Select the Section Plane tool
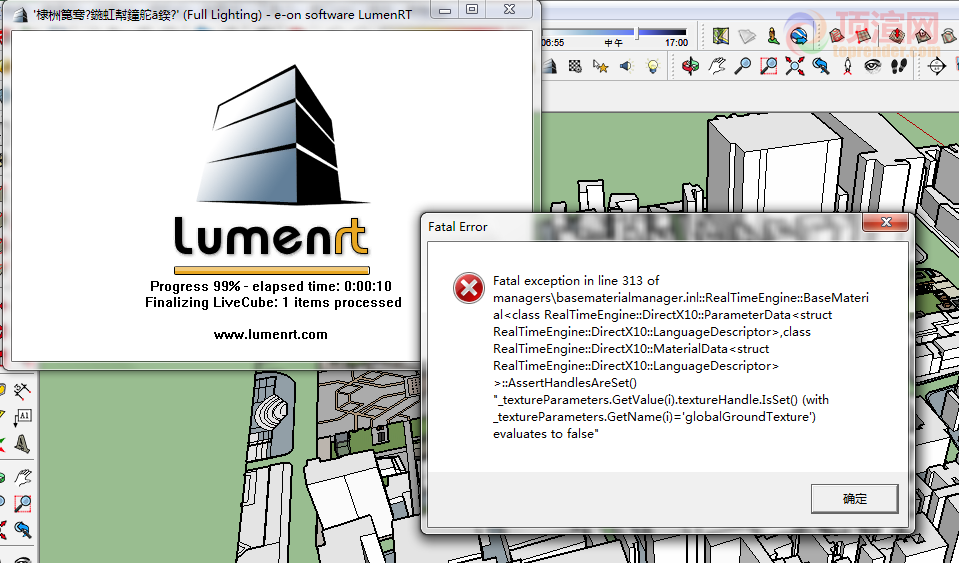The height and width of the screenshot is (563, 959). click(936, 65)
